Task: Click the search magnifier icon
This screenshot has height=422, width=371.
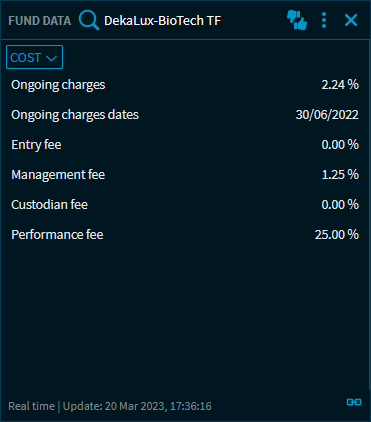Action: pyautogui.click(x=89, y=20)
